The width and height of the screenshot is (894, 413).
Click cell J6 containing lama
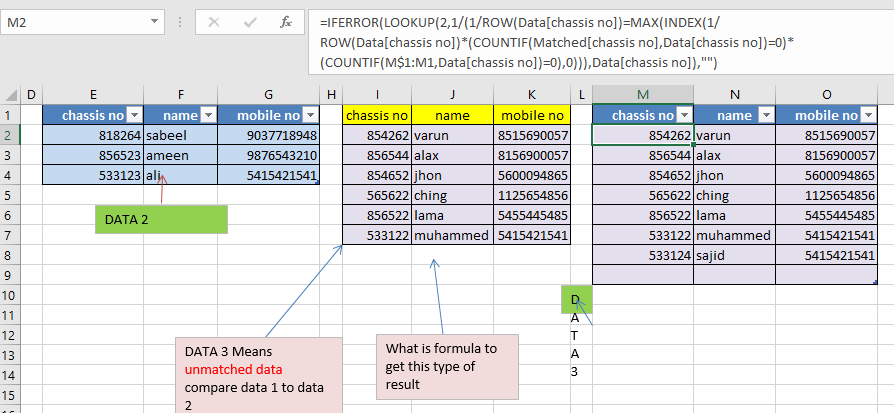[x=453, y=216]
